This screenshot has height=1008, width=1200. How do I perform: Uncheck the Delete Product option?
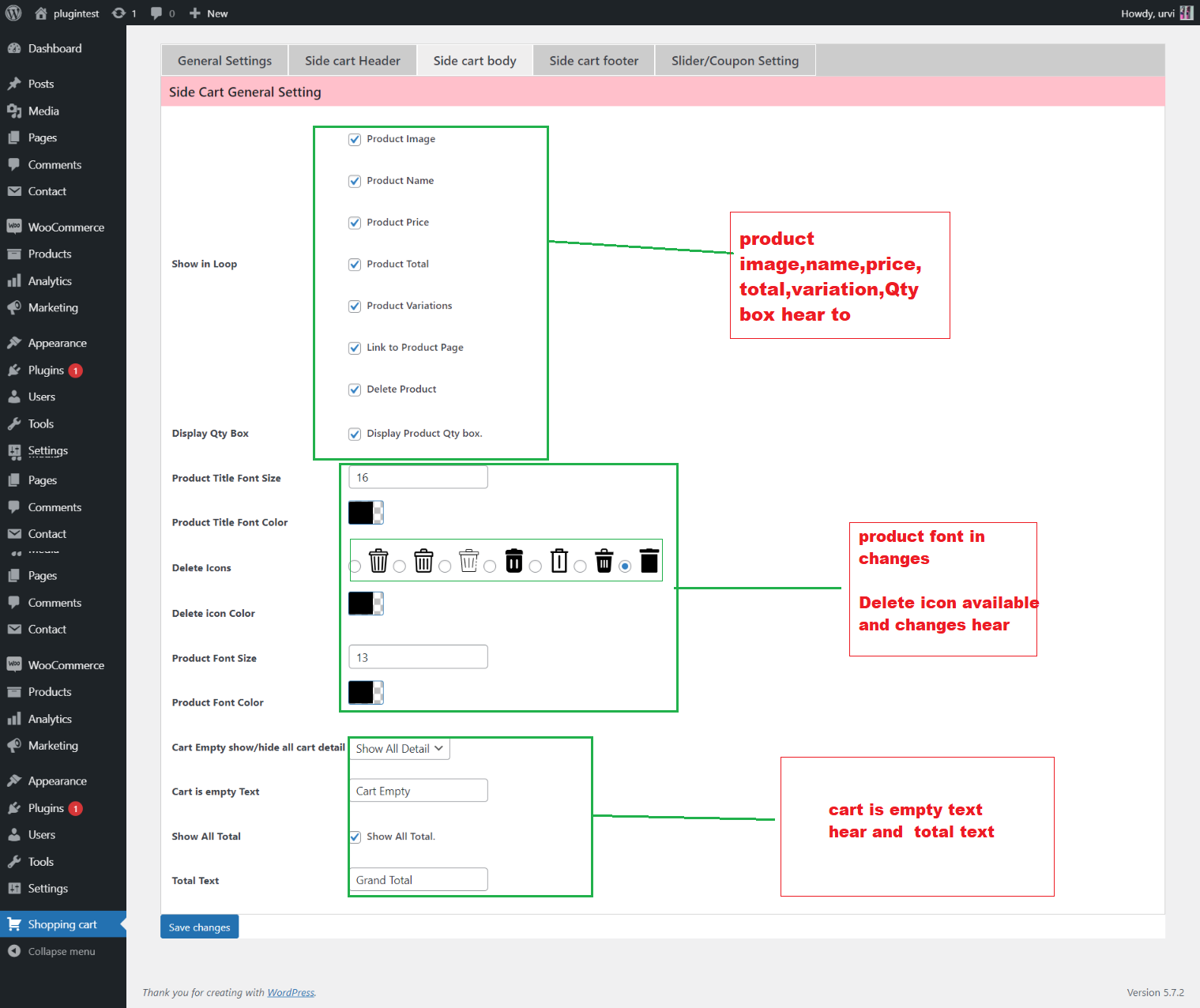tap(355, 390)
